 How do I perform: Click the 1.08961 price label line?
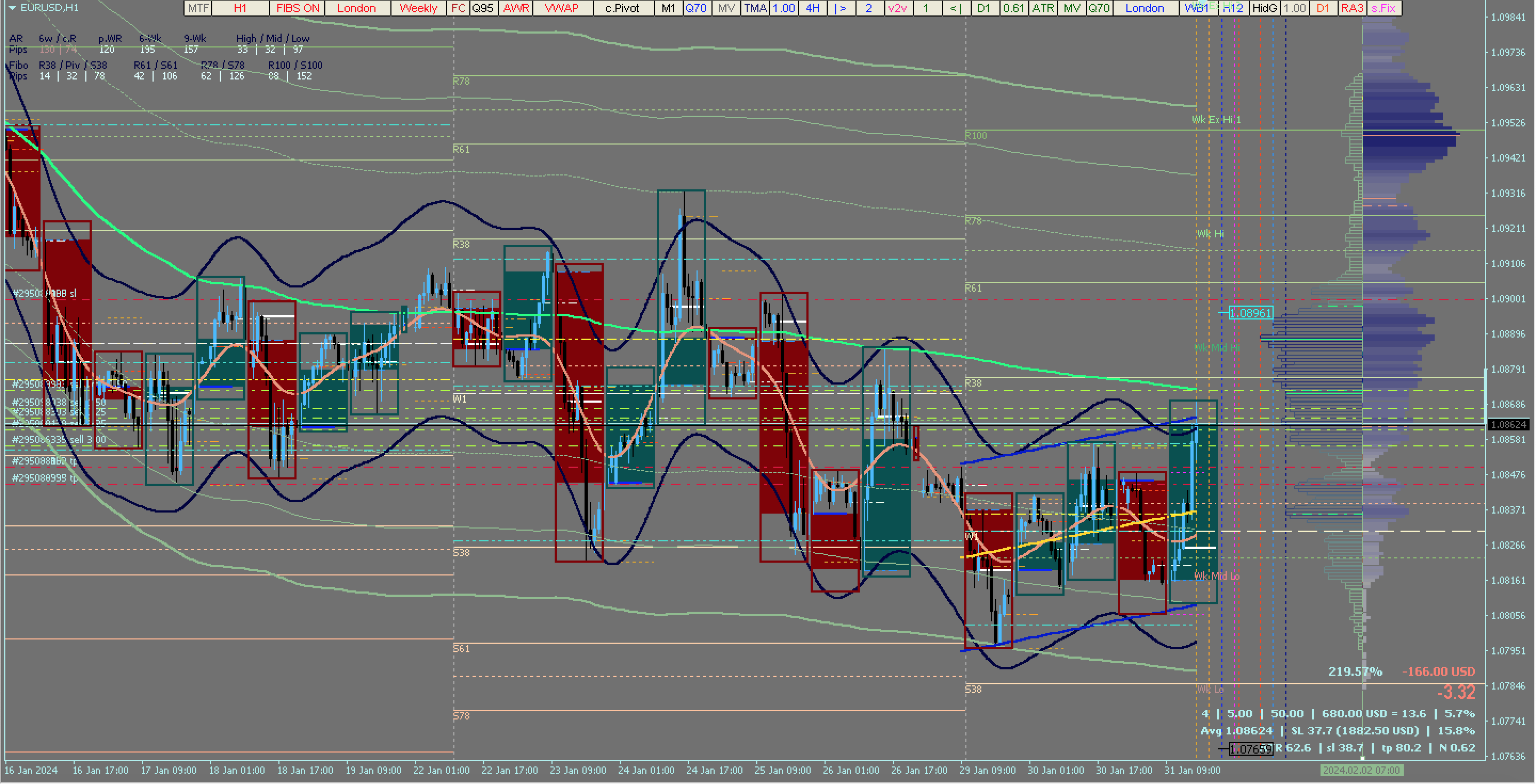pos(1250,313)
